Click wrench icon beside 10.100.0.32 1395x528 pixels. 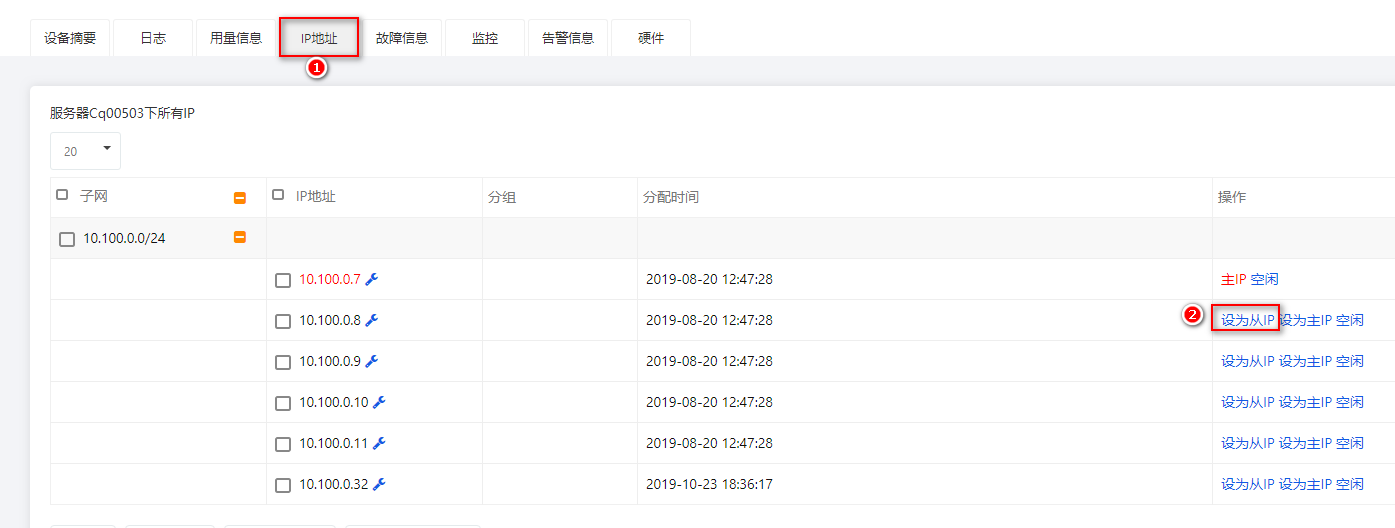379,484
